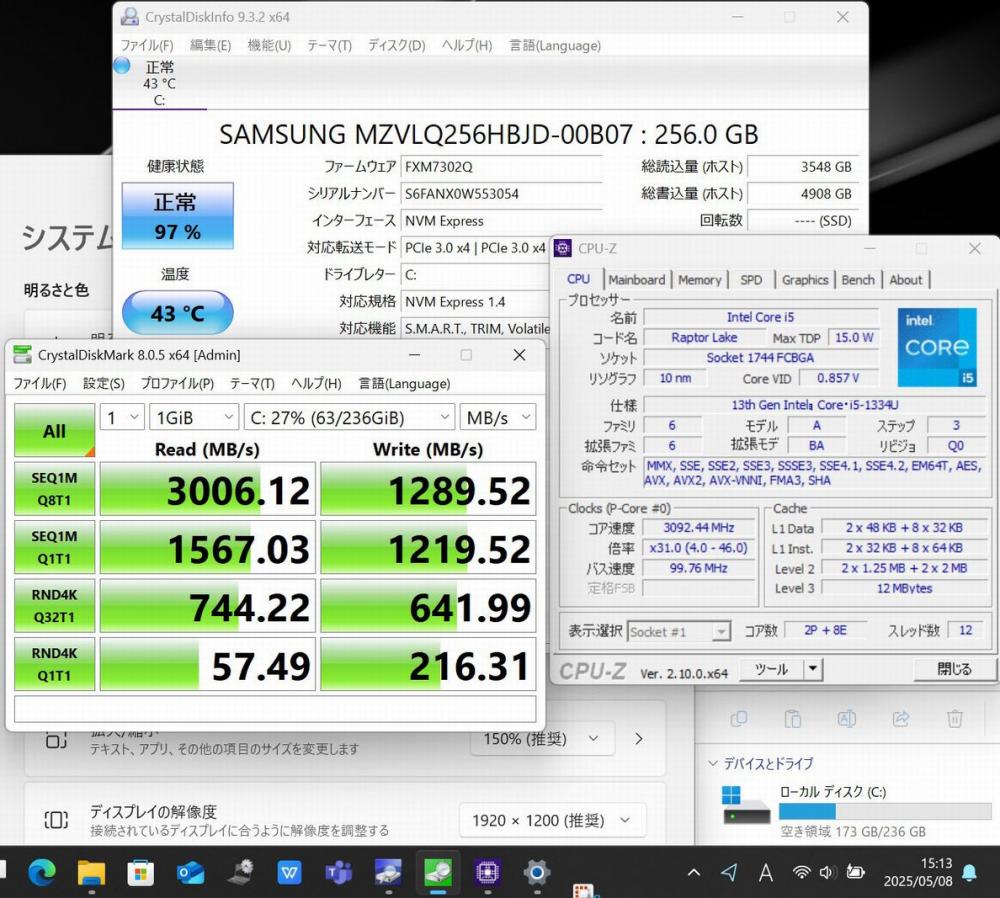Open ディスク(D) menu in CrystalDiskInfo
This screenshot has width=1000, height=898.
click(x=396, y=45)
